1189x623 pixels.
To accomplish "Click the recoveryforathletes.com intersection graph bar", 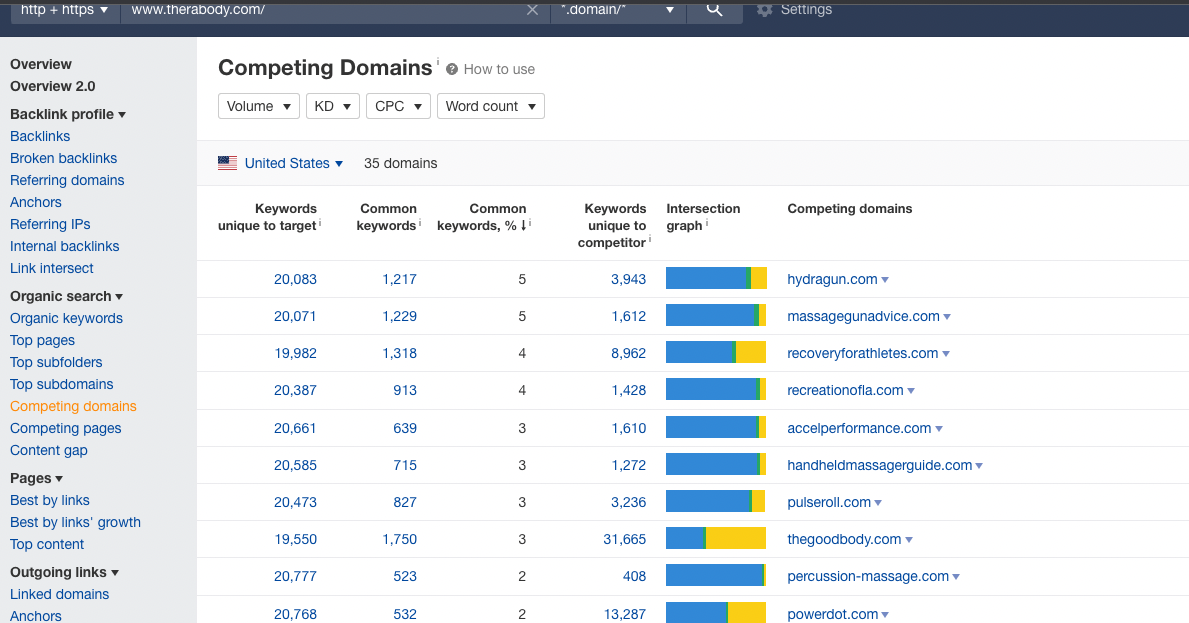I will click(x=716, y=352).
